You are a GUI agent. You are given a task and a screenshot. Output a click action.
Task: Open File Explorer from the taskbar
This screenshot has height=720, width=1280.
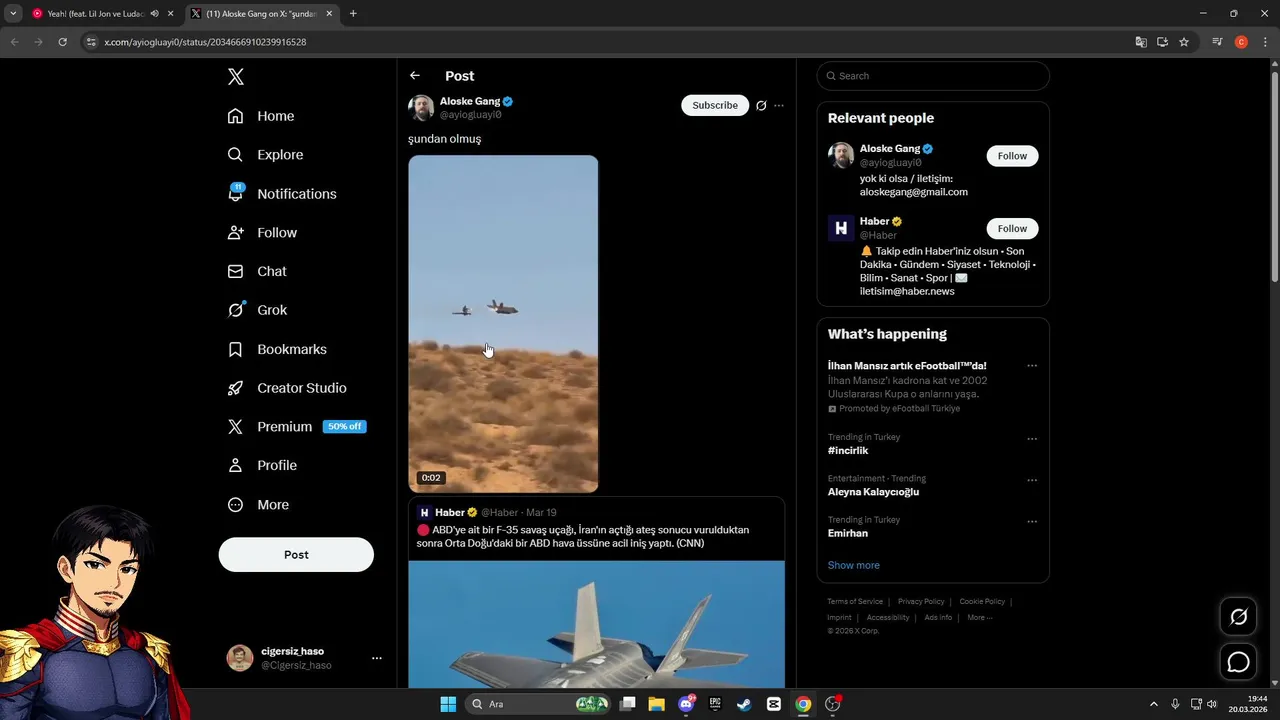(656, 704)
